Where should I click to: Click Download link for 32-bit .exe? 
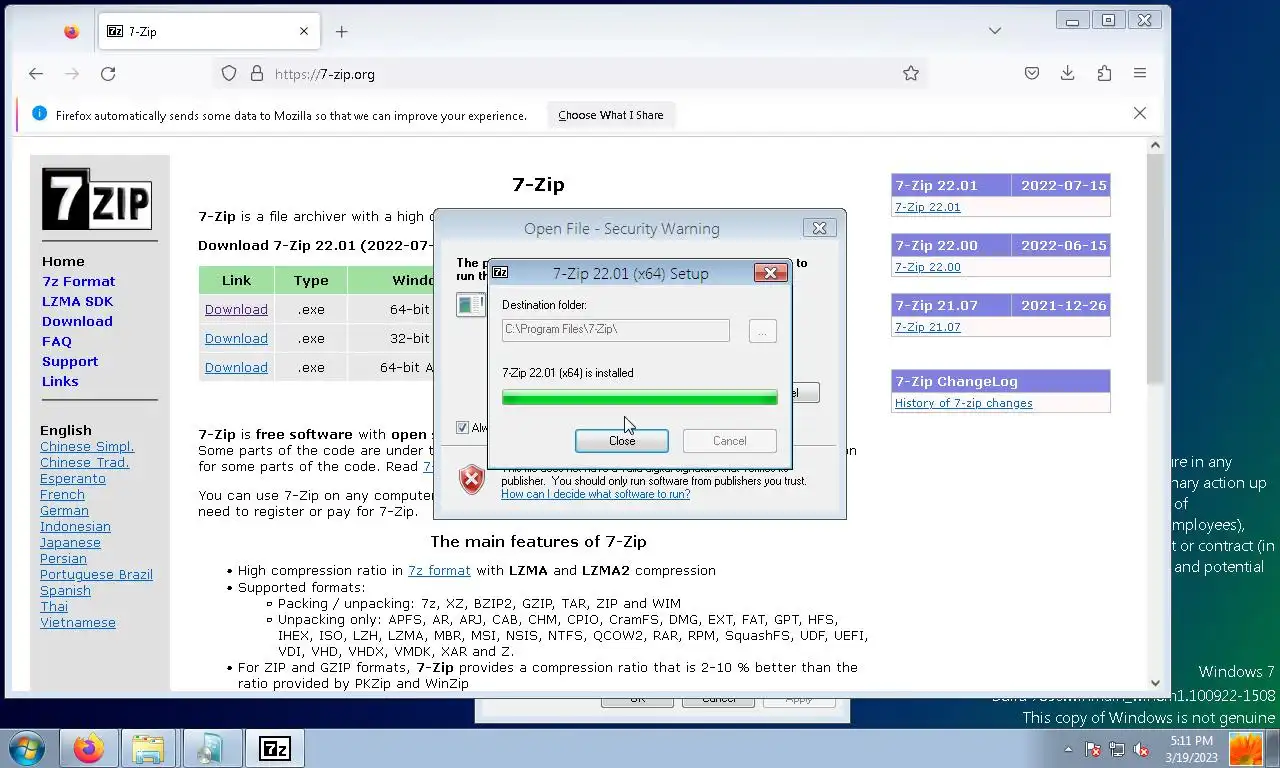tap(236, 338)
